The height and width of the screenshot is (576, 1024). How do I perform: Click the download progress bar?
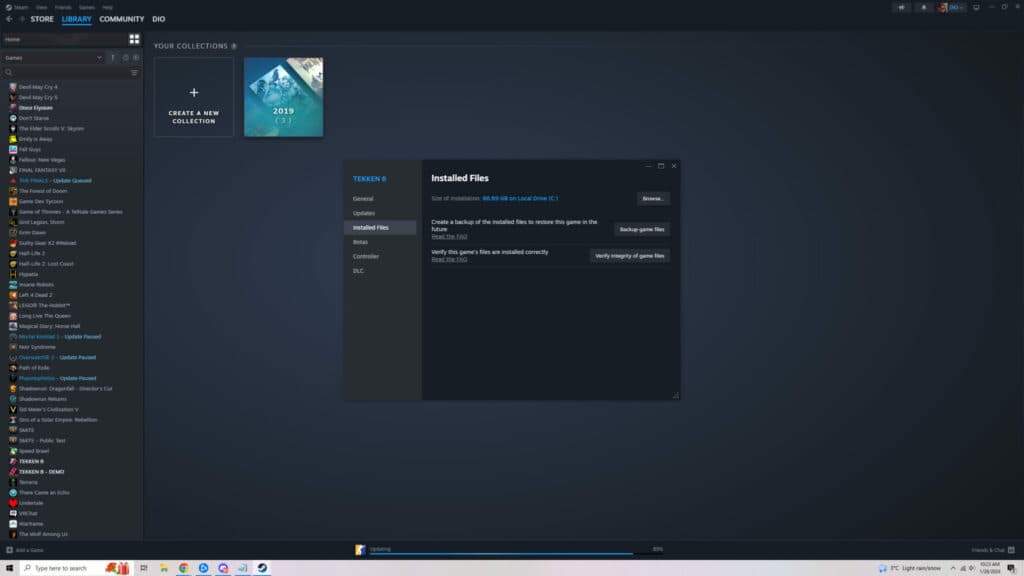500,552
